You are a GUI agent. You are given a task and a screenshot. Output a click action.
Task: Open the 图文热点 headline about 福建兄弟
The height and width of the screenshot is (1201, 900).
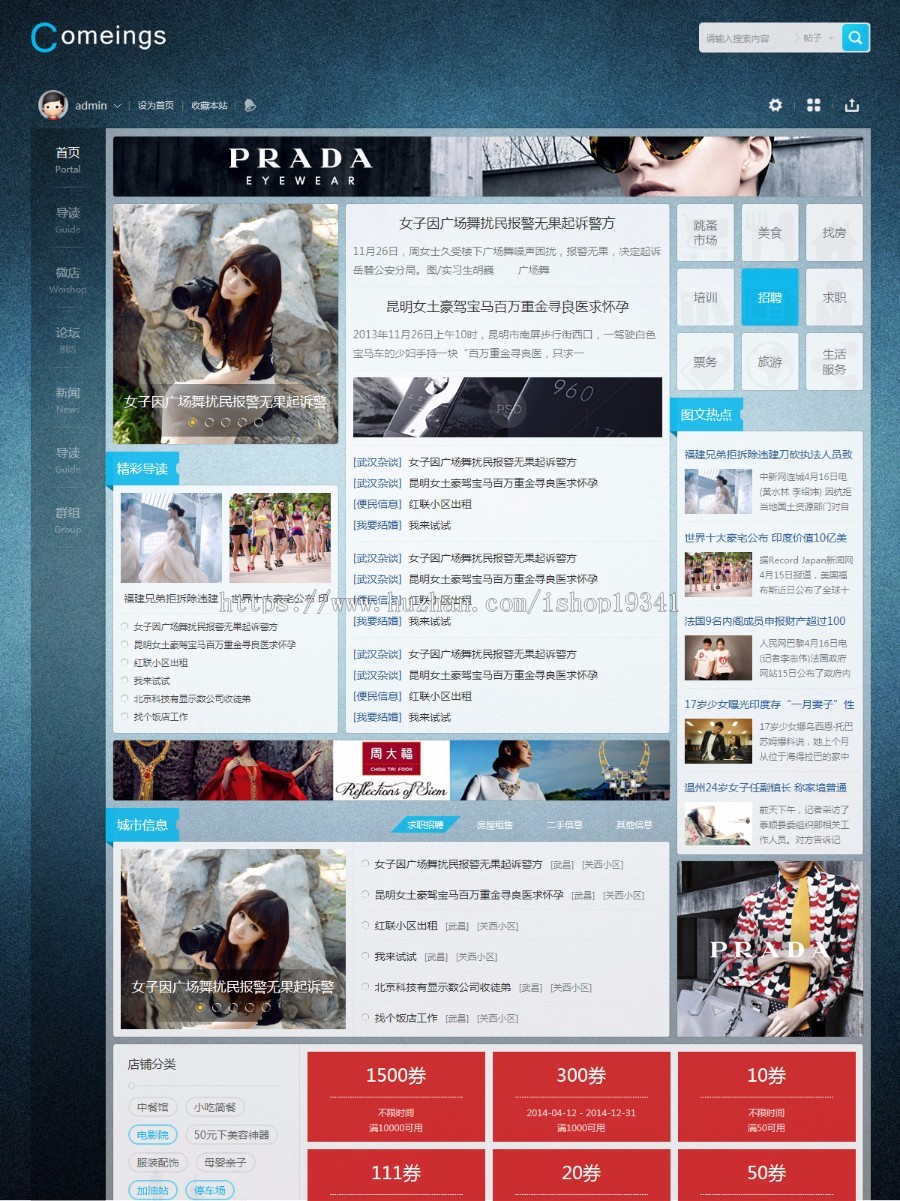768,452
